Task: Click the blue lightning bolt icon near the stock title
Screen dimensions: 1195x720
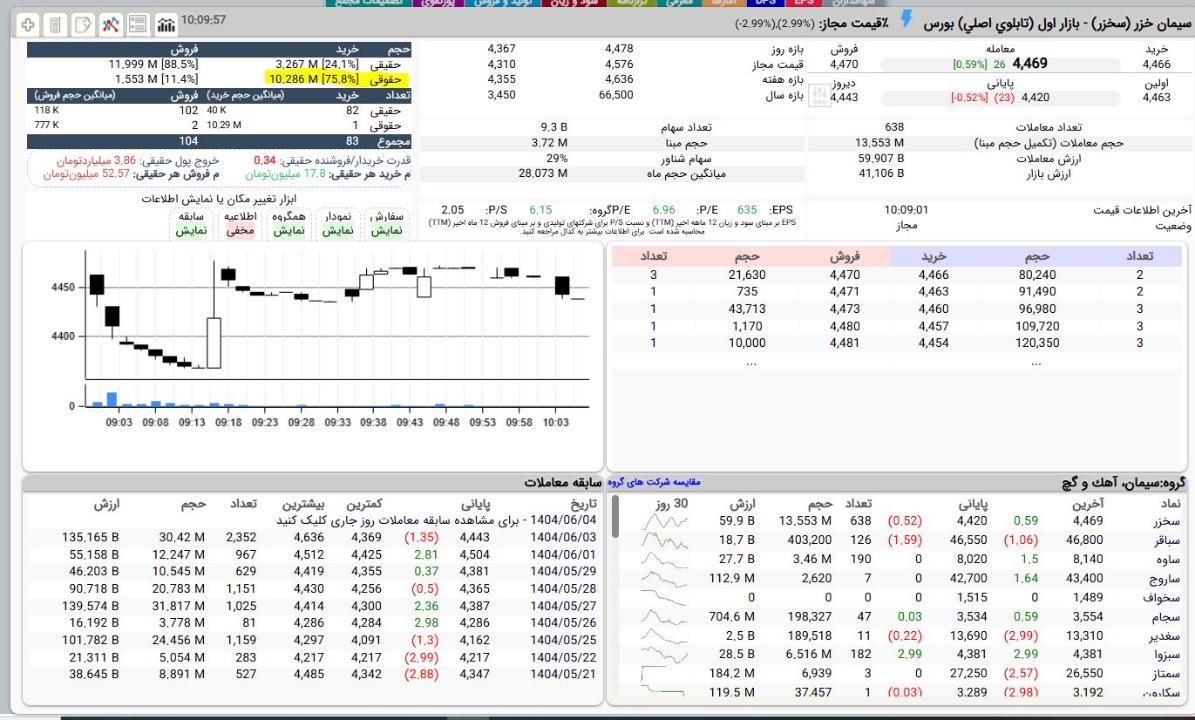Action: click(906, 19)
